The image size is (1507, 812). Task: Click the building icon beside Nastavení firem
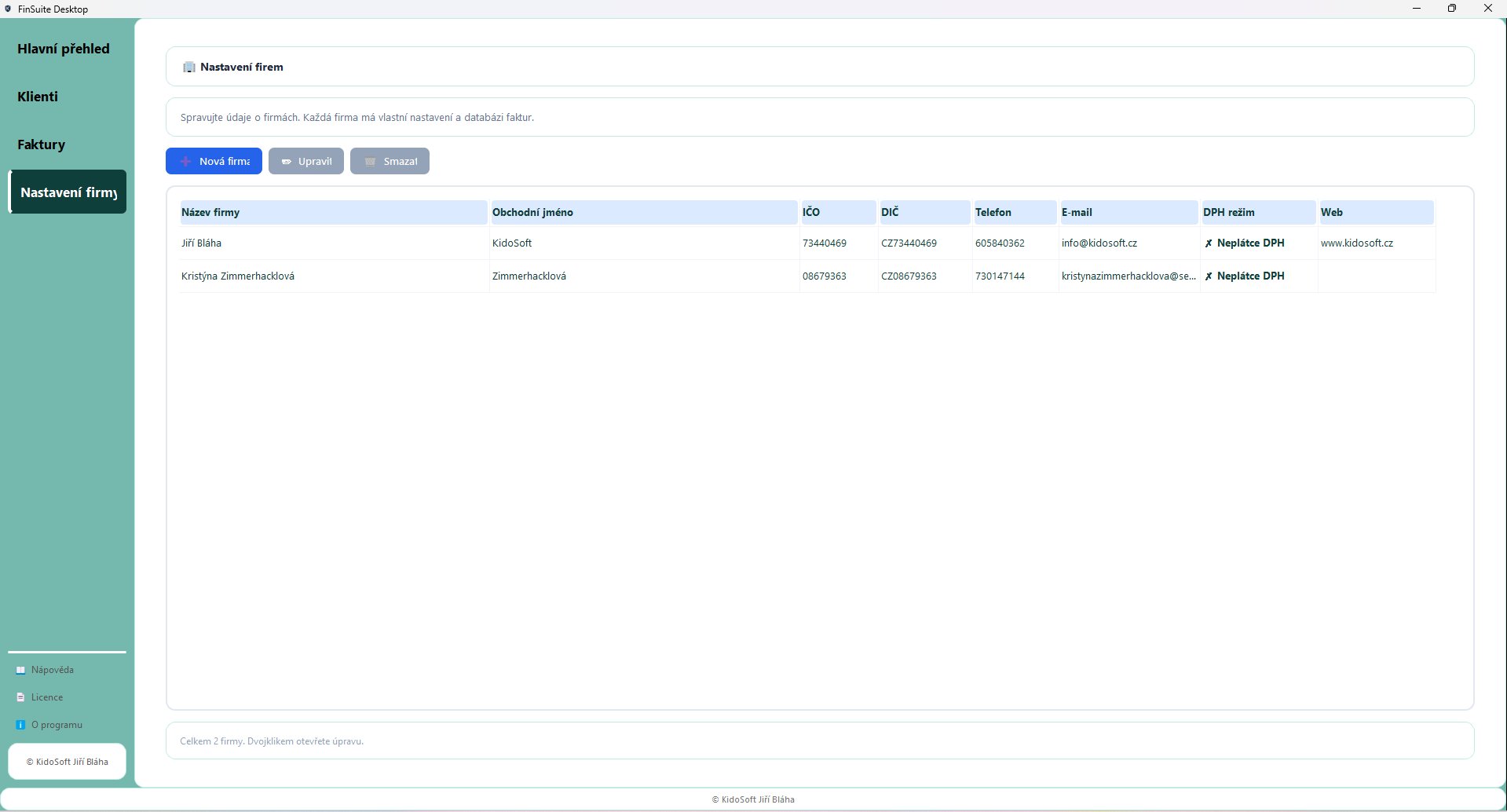pos(188,67)
